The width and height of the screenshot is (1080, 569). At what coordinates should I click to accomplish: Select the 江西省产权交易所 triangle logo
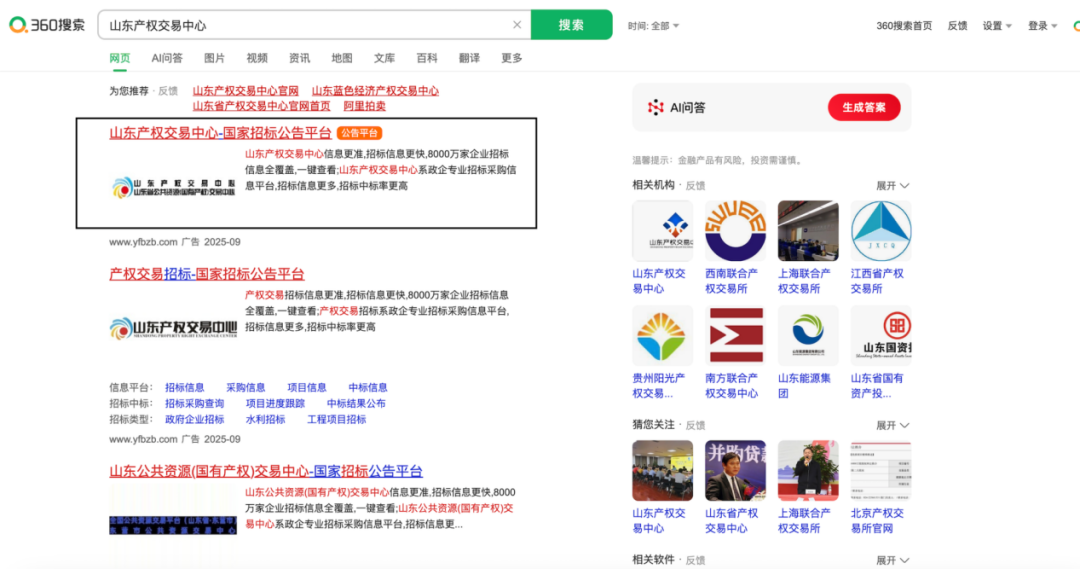coord(881,231)
